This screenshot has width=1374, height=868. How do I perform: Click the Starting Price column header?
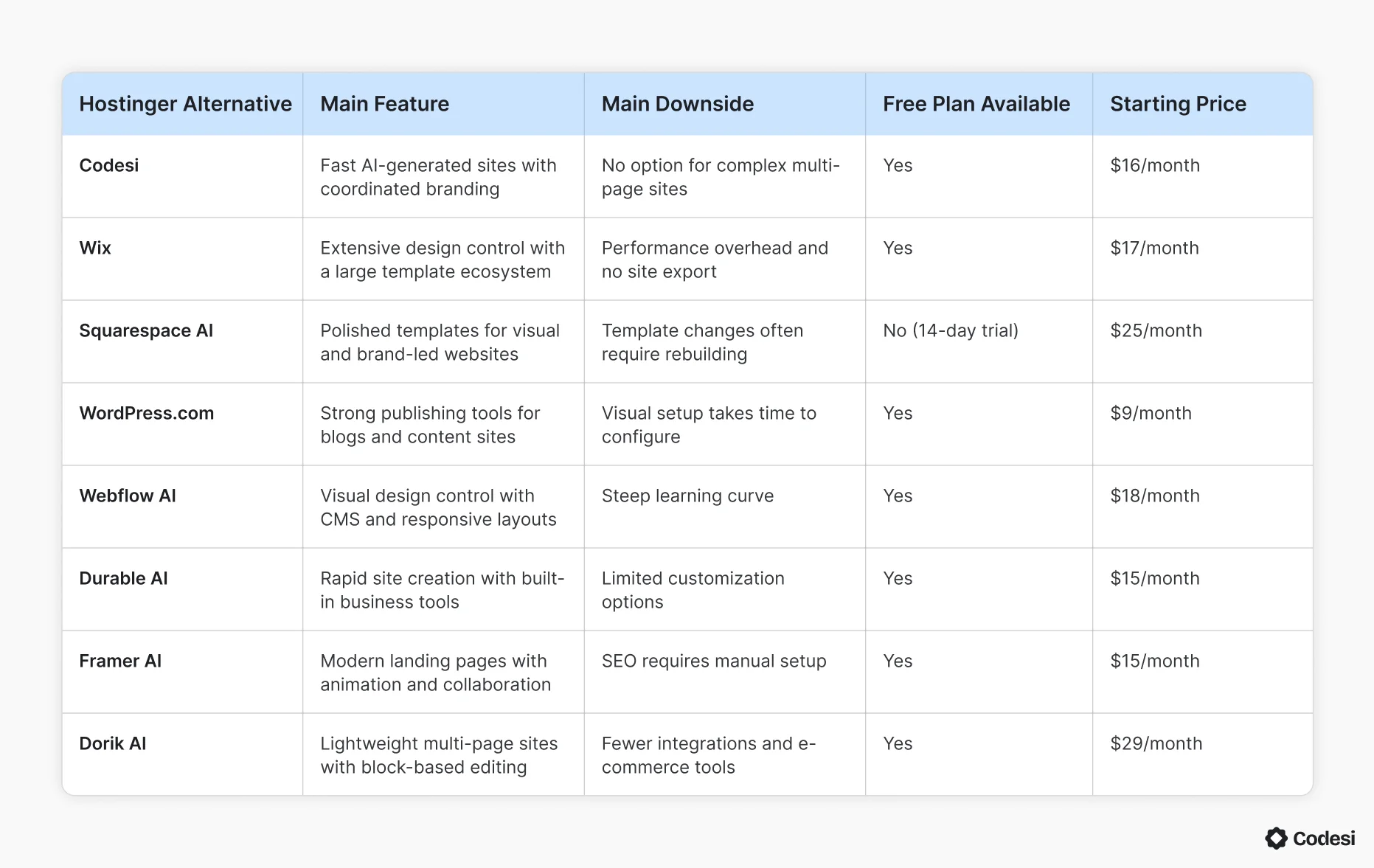[x=1178, y=104]
